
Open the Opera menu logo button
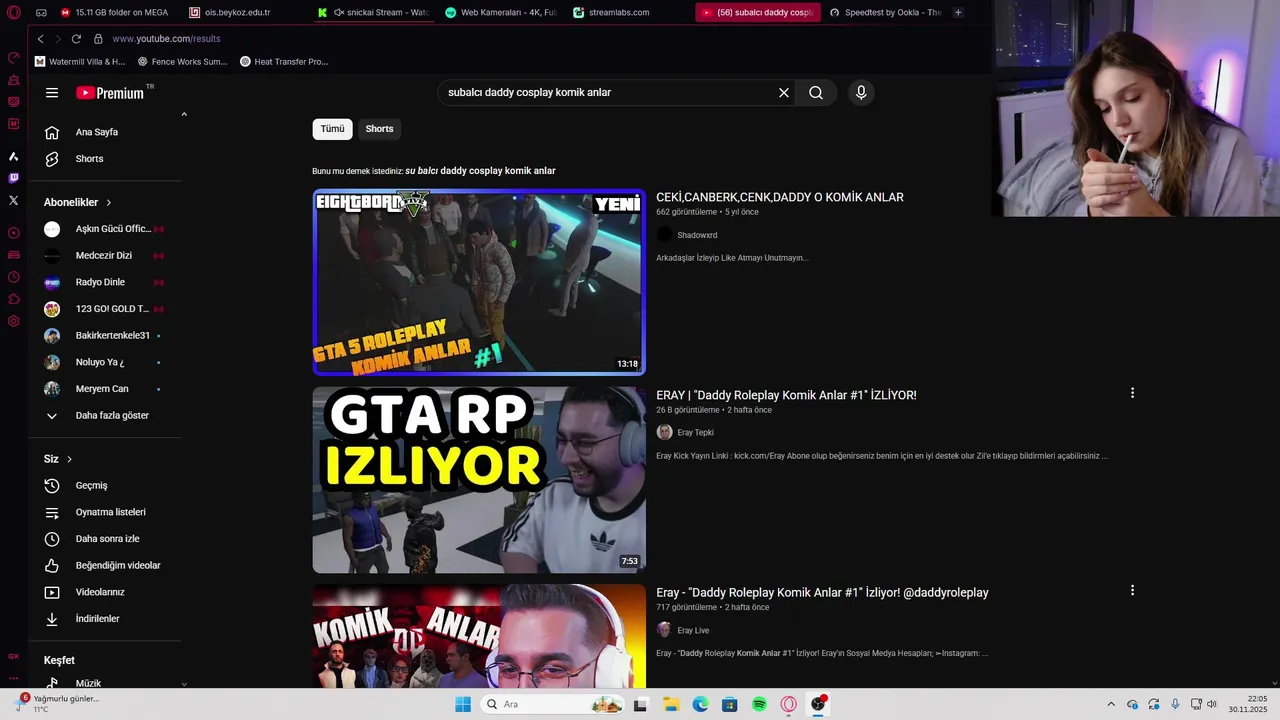(x=13, y=13)
